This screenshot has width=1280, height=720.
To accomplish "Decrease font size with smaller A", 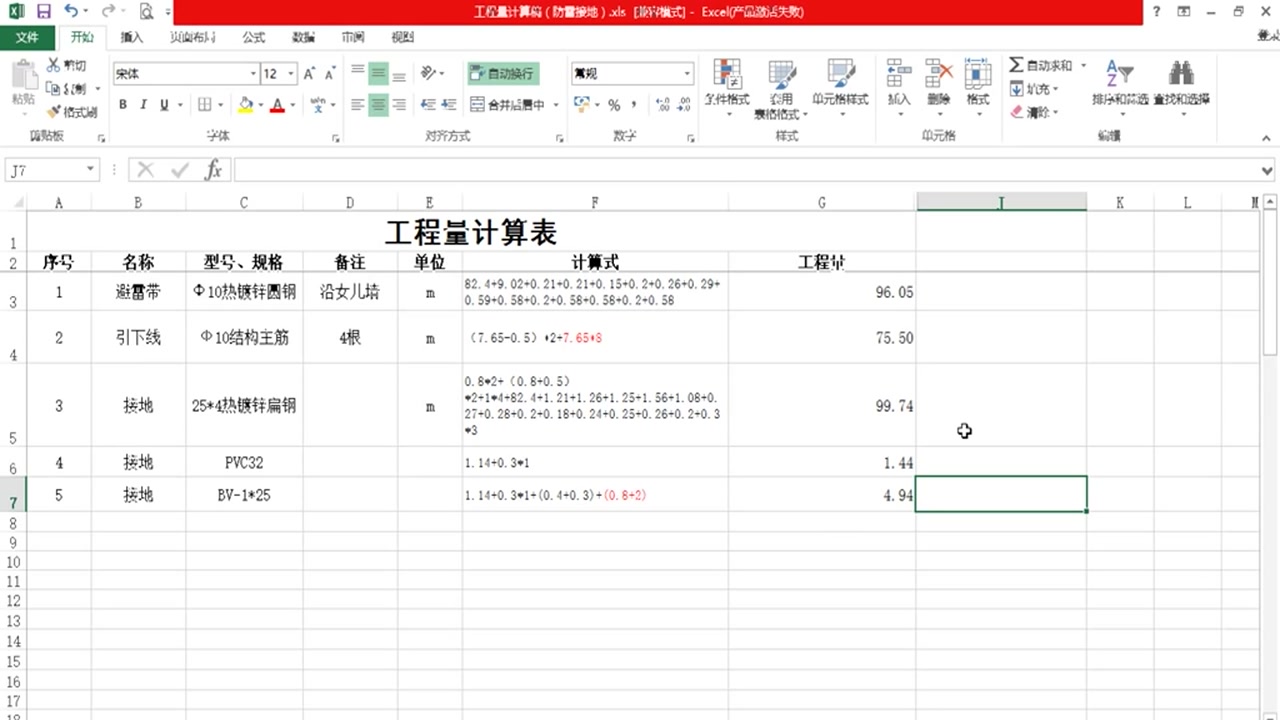I will 329,73.
